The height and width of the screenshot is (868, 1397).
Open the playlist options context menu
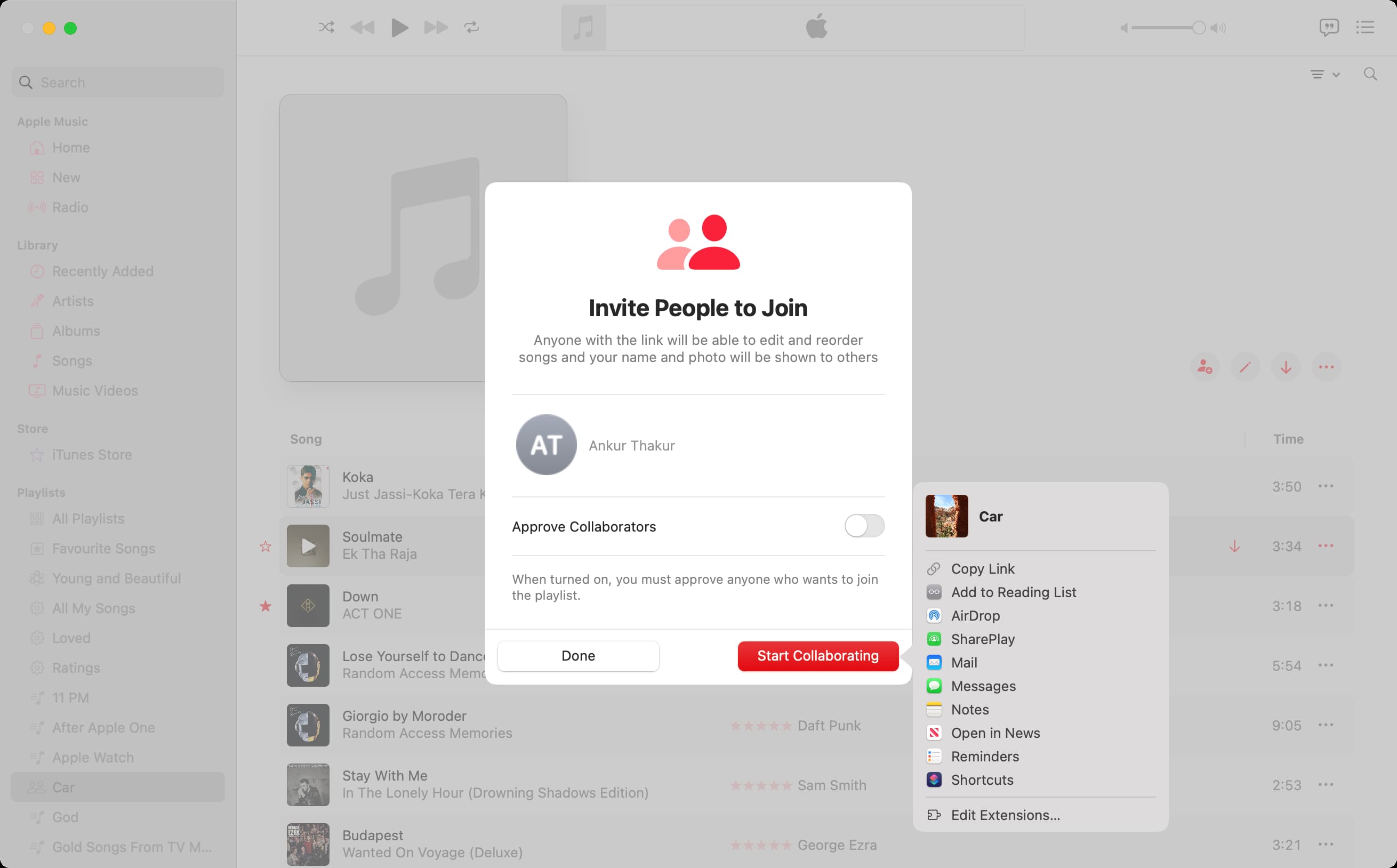click(1326, 367)
